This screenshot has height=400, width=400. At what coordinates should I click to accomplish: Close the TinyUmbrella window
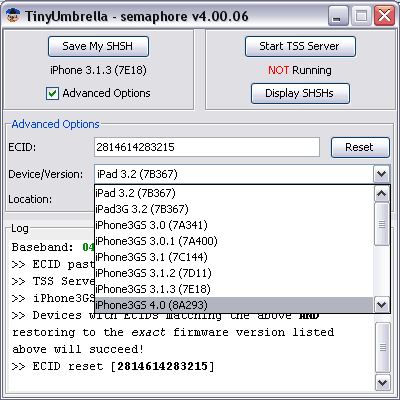point(384,16)
